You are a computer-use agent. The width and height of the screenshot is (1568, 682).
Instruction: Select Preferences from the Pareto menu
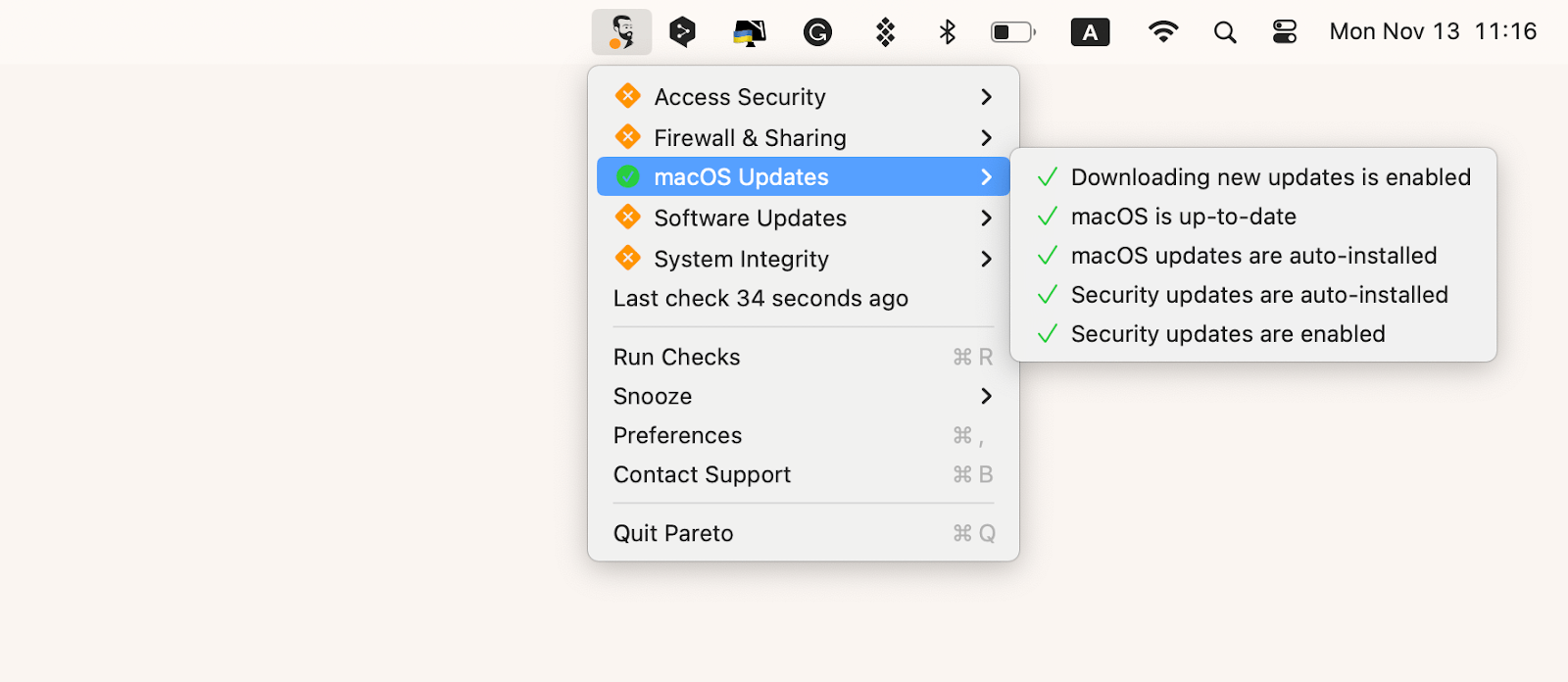677,435
